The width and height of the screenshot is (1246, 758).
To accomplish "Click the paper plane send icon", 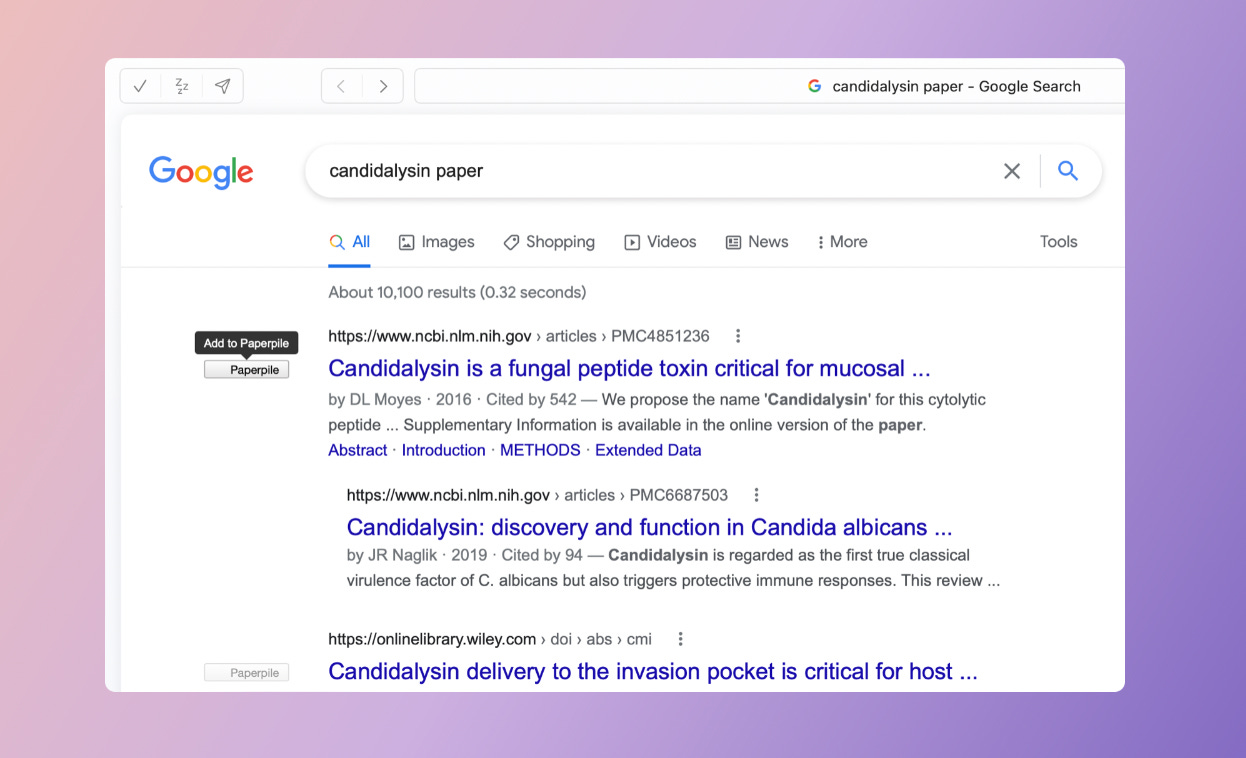I will pos(223,86).
